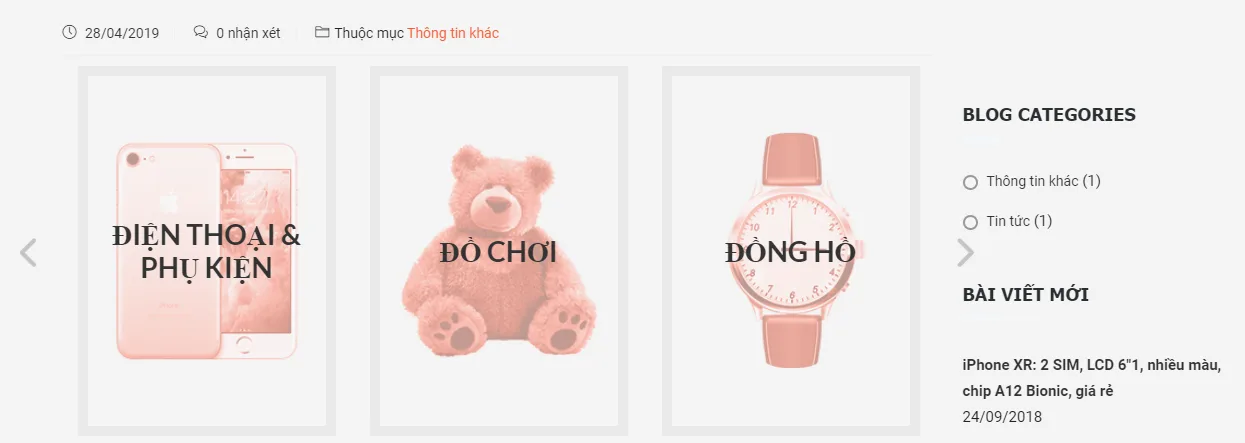This screenshot has height=443, width=1245.
Task: Click the Bài viết mới heading
Action: [x=1026, y=294]
